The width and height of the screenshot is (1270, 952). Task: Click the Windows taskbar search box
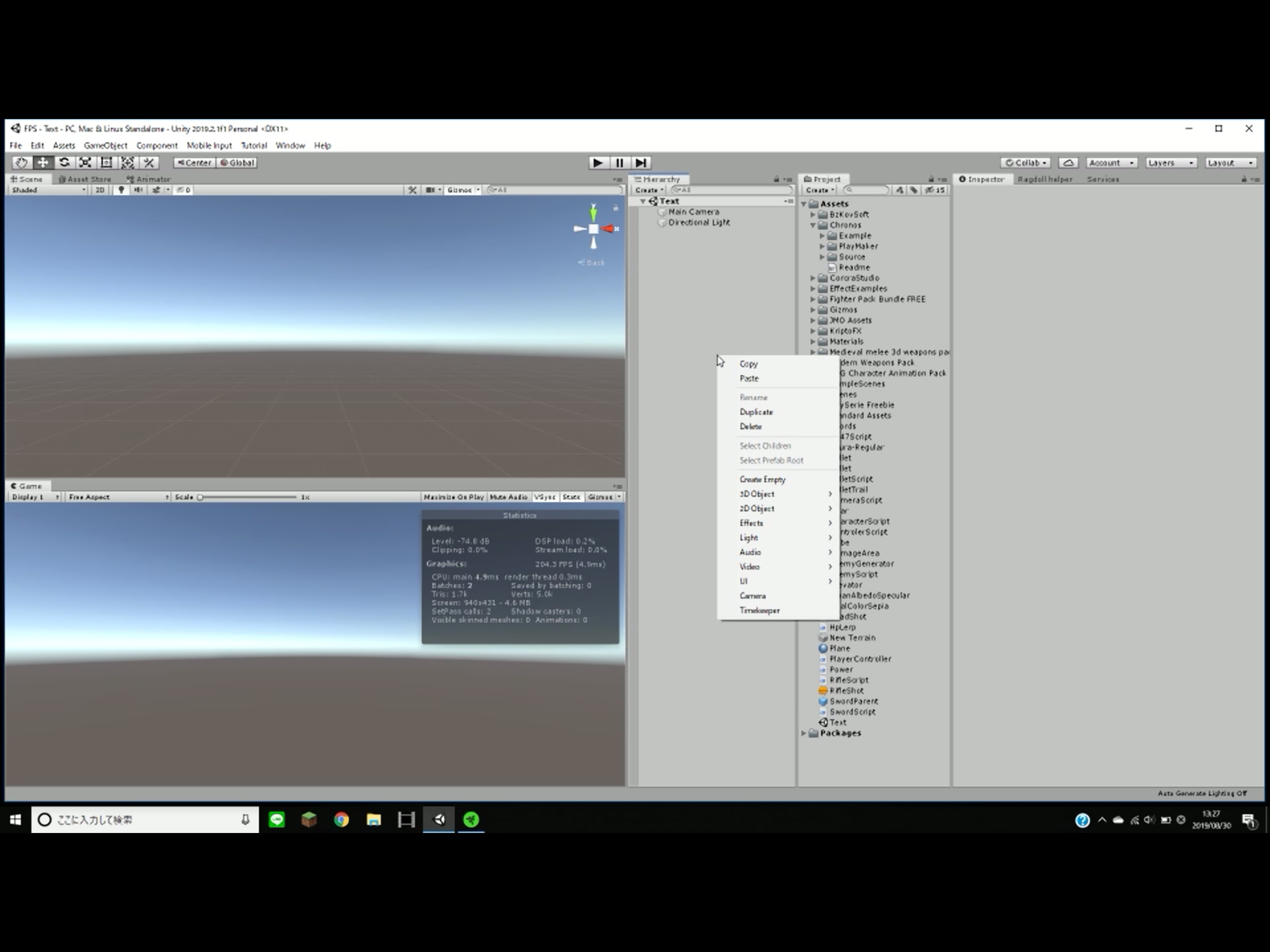click(144, 820)
